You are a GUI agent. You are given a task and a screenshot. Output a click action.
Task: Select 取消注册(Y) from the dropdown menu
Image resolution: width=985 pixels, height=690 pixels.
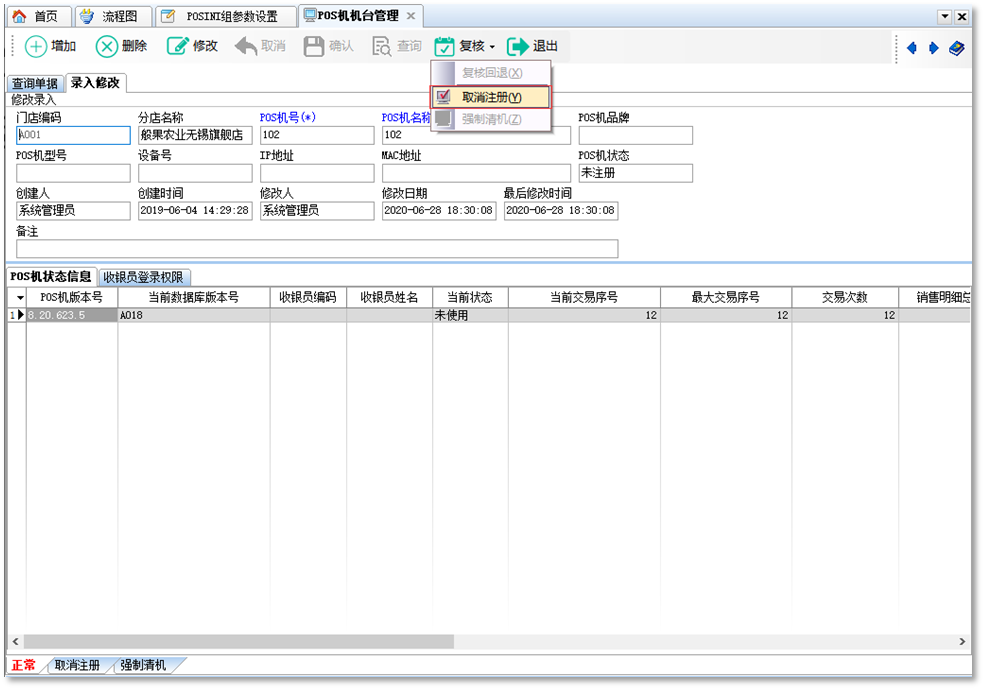pos(491,97)
